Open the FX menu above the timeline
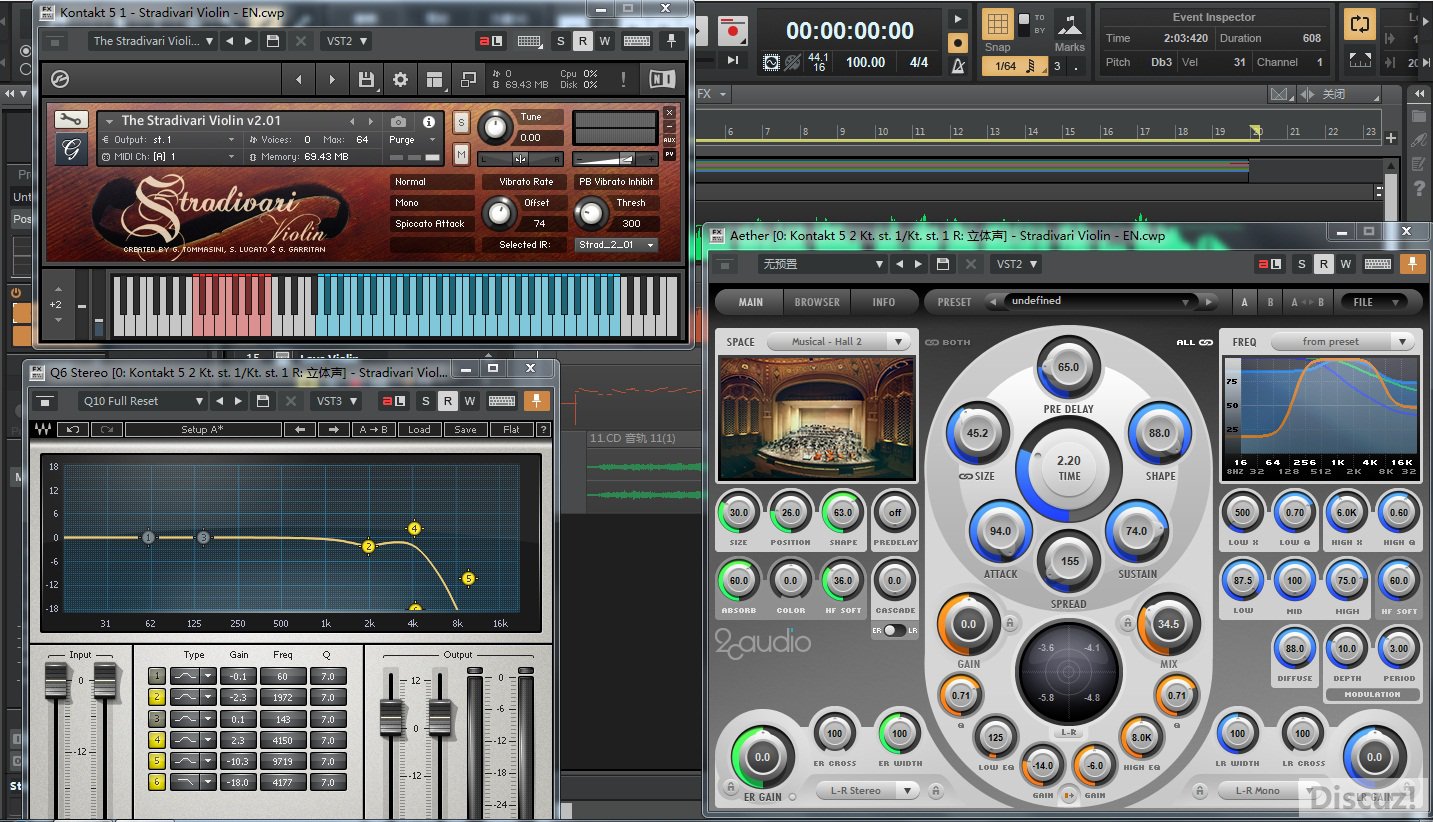Image resolution: width=1433 pixels, height=822 pixels. point(712,94)
